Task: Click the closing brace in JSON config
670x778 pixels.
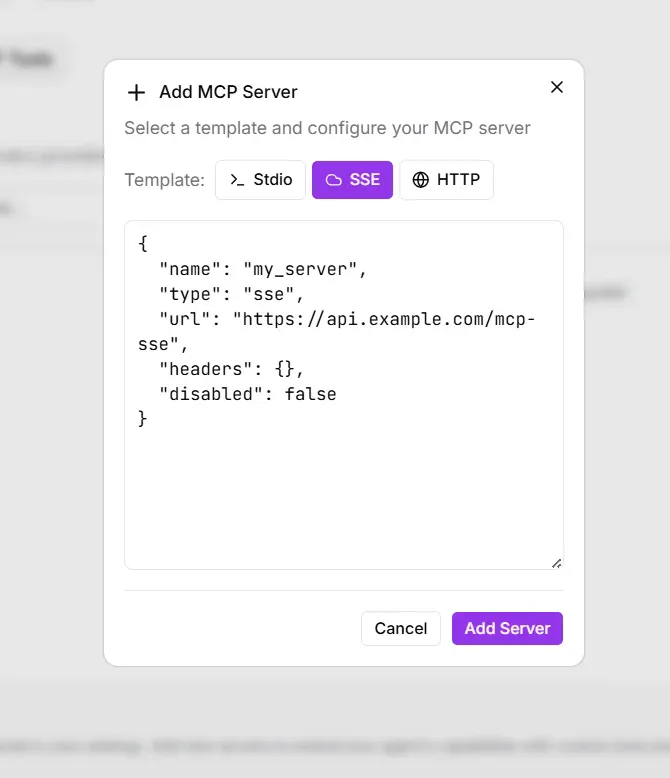Action: (x=143, y=419)
